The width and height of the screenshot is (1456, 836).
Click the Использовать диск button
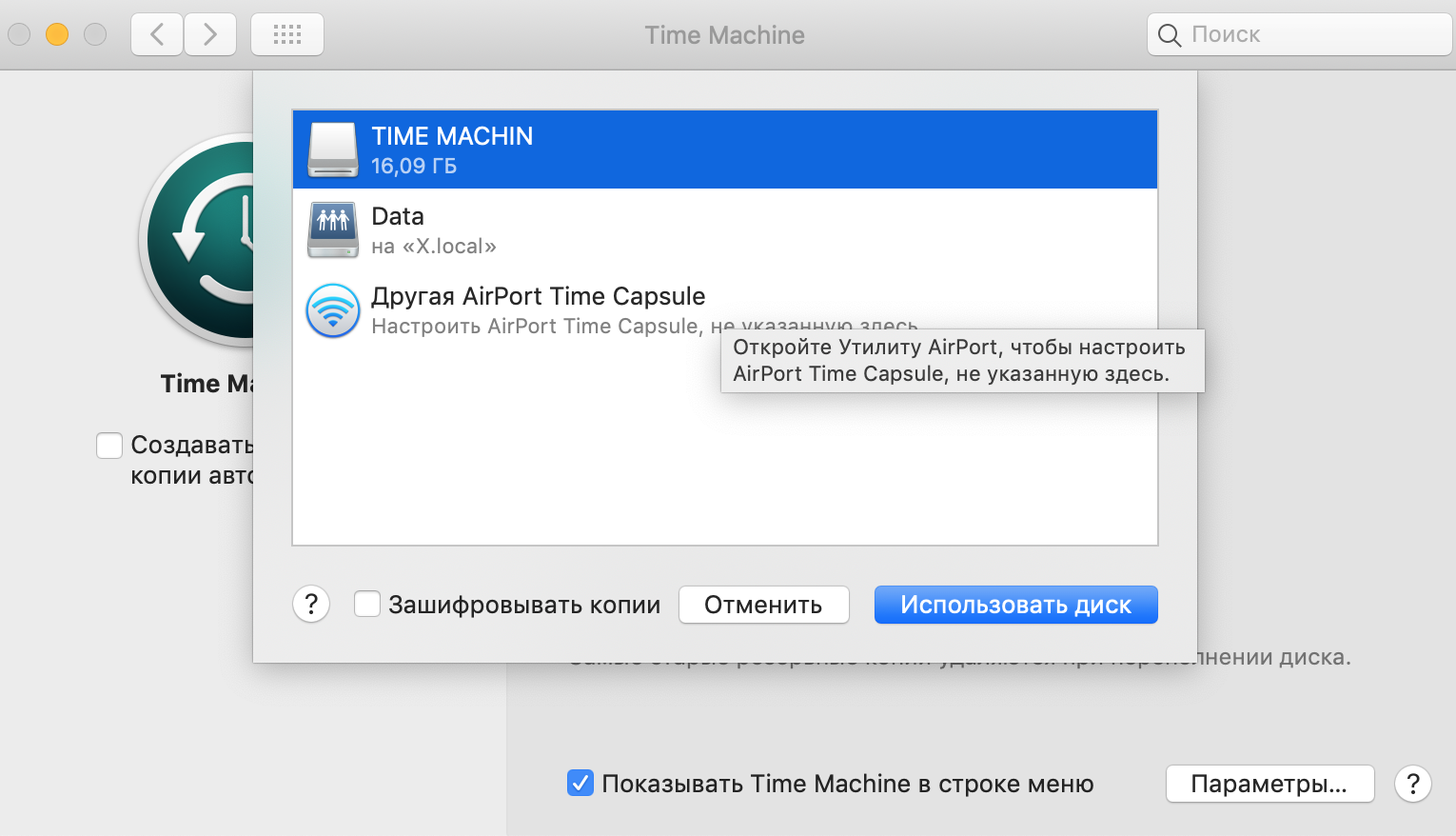[x=1015, y=605]
